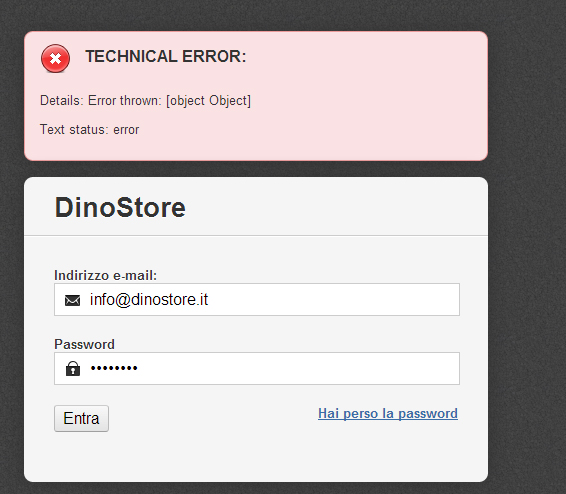Screen dimensions: 566x494
Task: Place cursor on info@dinostore.it email text
Action: click(x=149, y=300)
